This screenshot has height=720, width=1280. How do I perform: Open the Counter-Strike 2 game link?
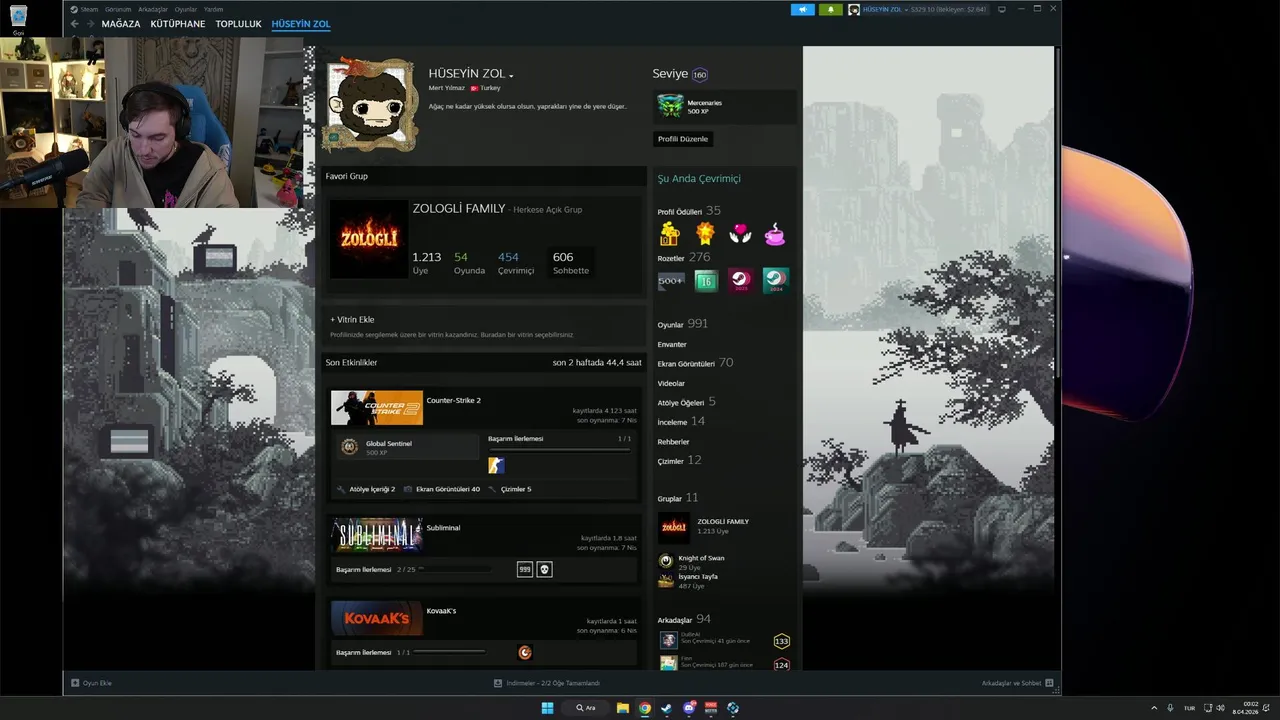click(454, 400)
